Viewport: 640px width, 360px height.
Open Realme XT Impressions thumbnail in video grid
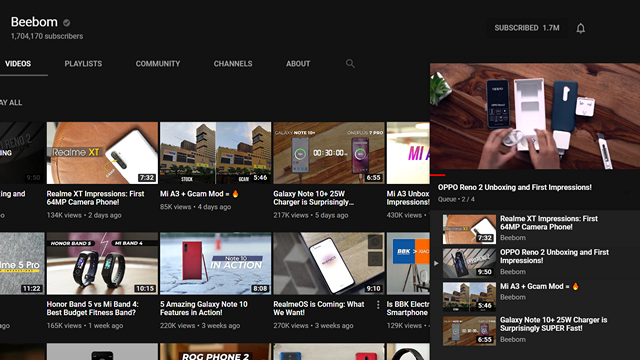point(102,153)
